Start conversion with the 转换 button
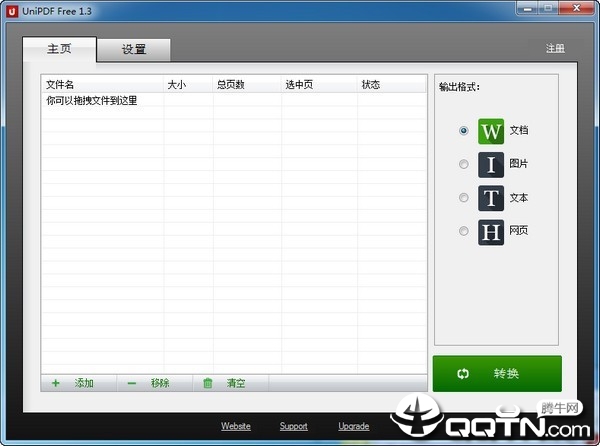600x446 pixels. coord(497,373)
